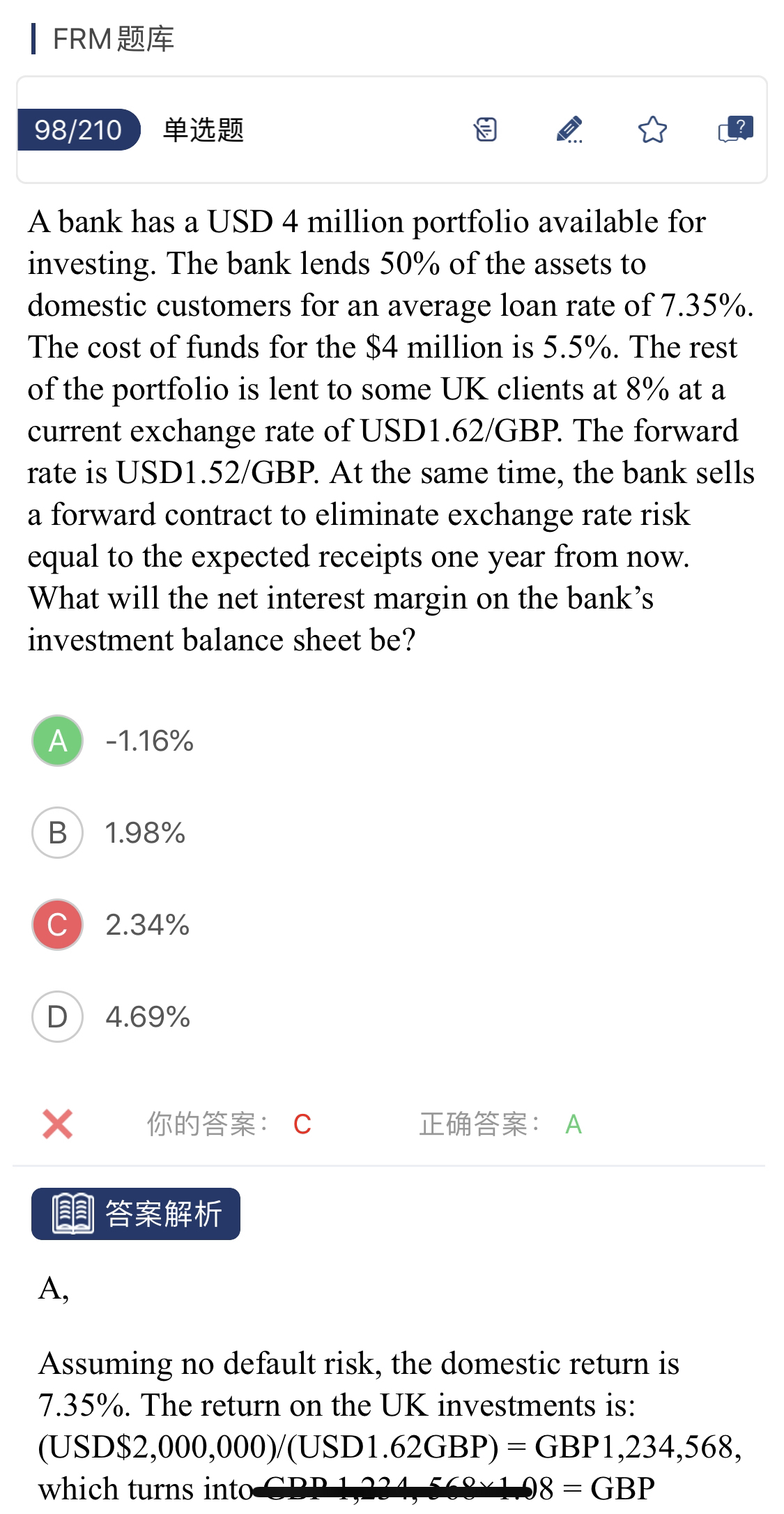Select option D circle
Image resolution: width=784 pixels, height=1514 pixels.
57,1016
